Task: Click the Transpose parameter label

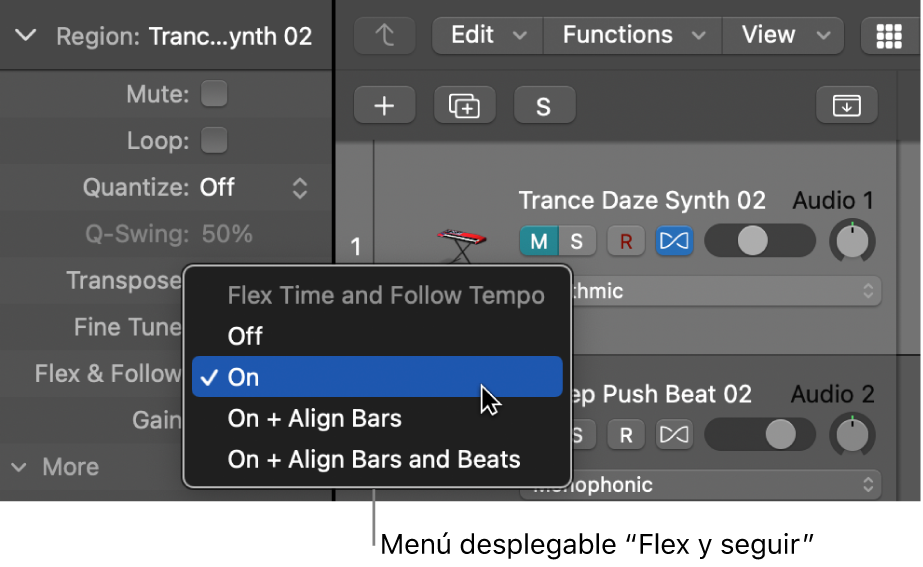Action: pyautogui.click(x=124, y=280)
